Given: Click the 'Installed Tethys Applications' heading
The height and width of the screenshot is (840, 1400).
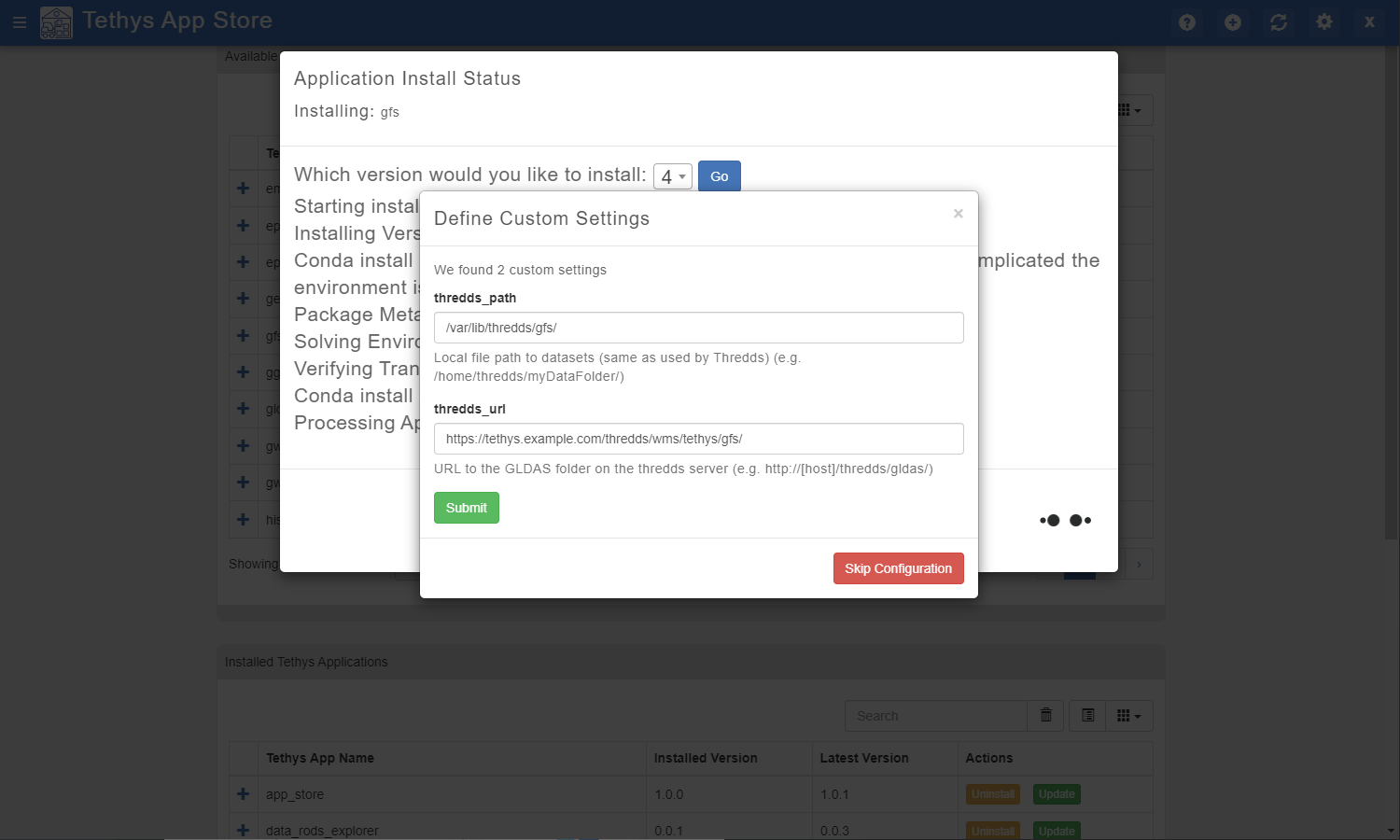Looking at the screenshot, I should coord(306,662).
